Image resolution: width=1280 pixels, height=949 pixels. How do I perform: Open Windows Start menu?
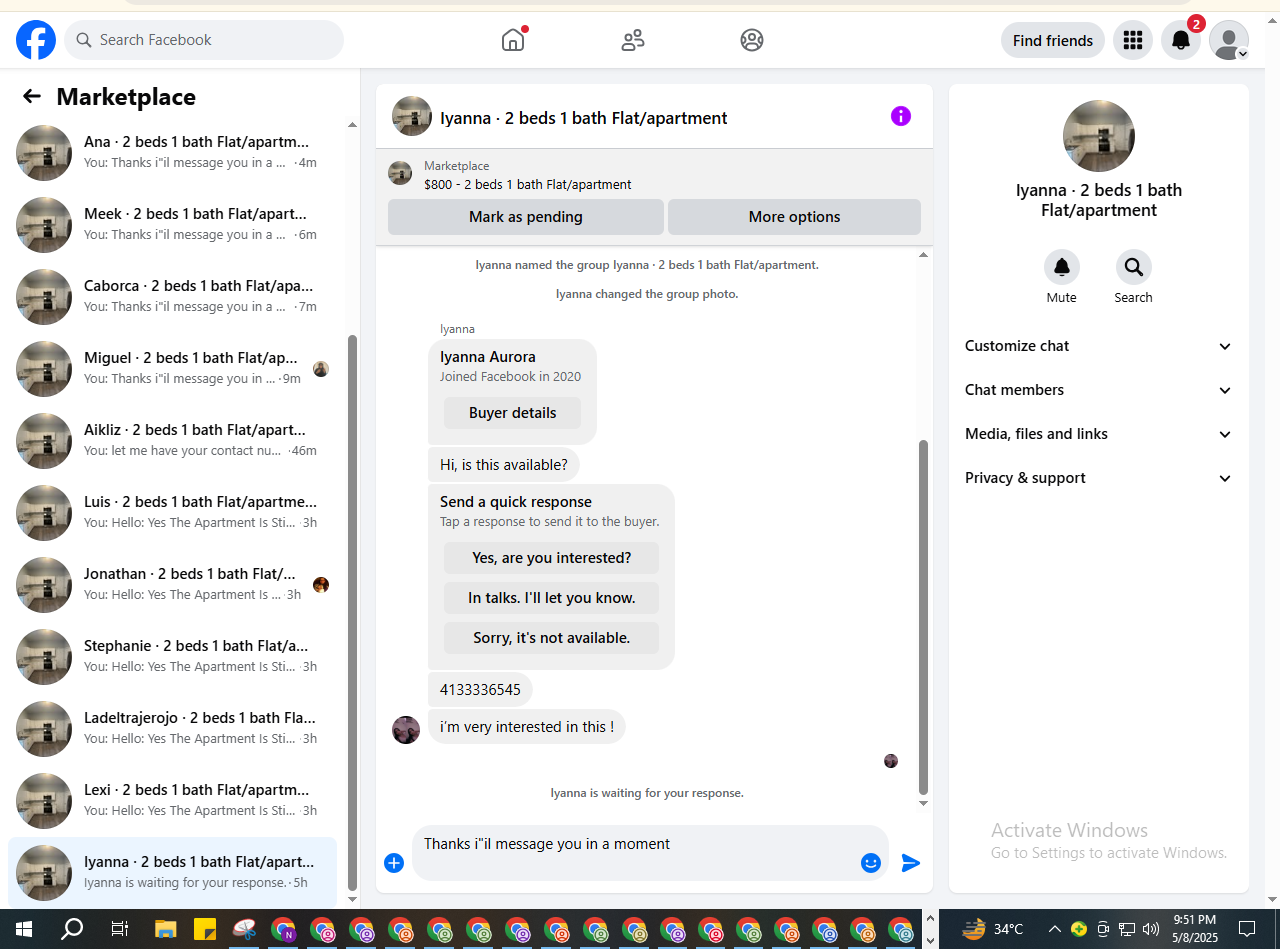pyautogui.click(x=22, y=929)
